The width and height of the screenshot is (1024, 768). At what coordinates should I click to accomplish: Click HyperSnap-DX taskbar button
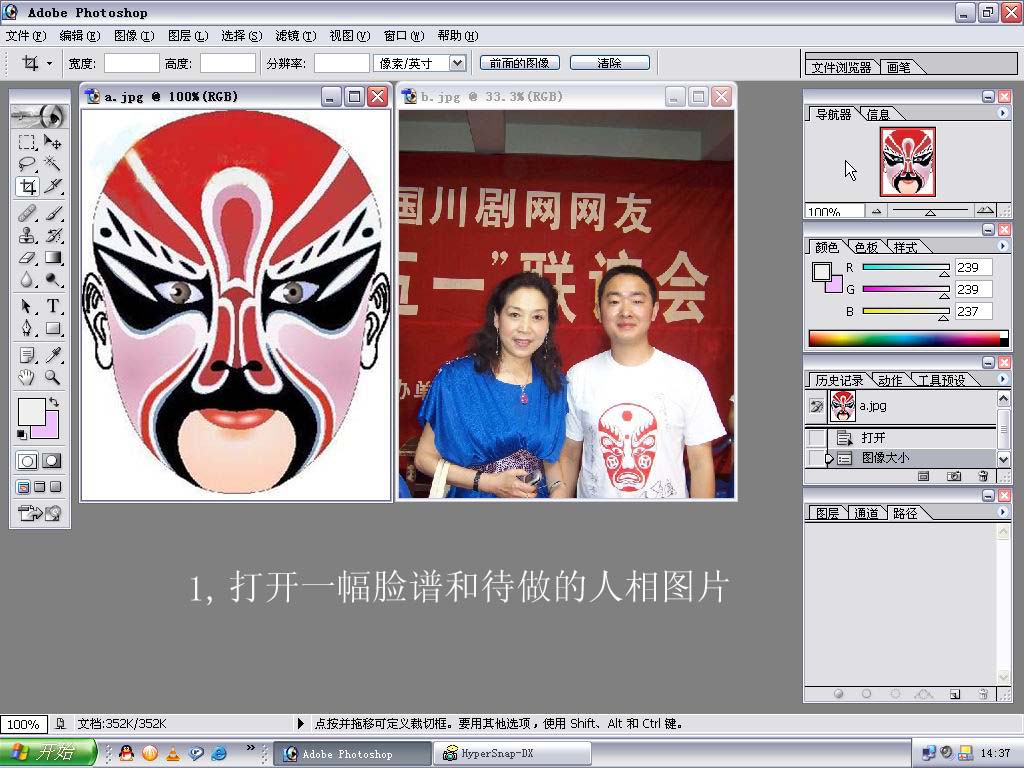click(x=513, y=754)
